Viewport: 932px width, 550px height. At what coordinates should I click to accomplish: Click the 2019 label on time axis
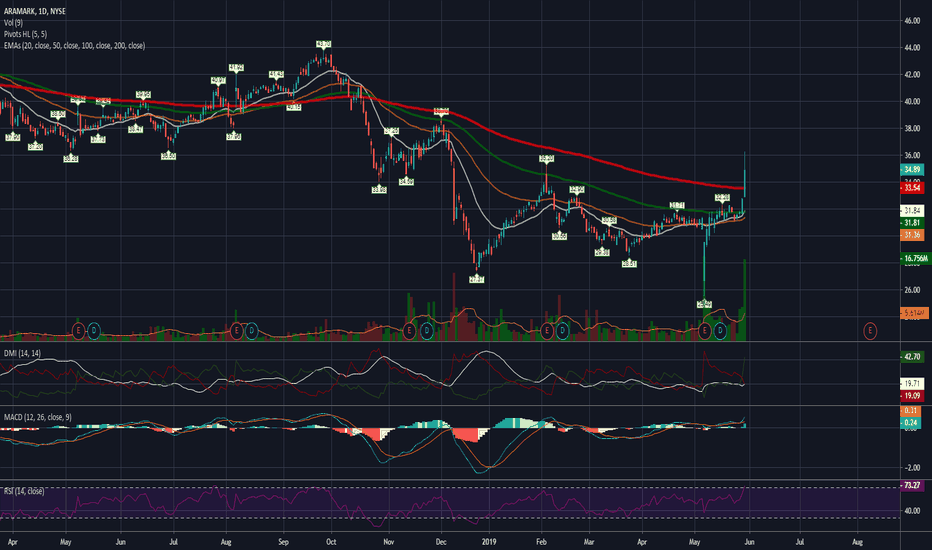tap(489, 542)
